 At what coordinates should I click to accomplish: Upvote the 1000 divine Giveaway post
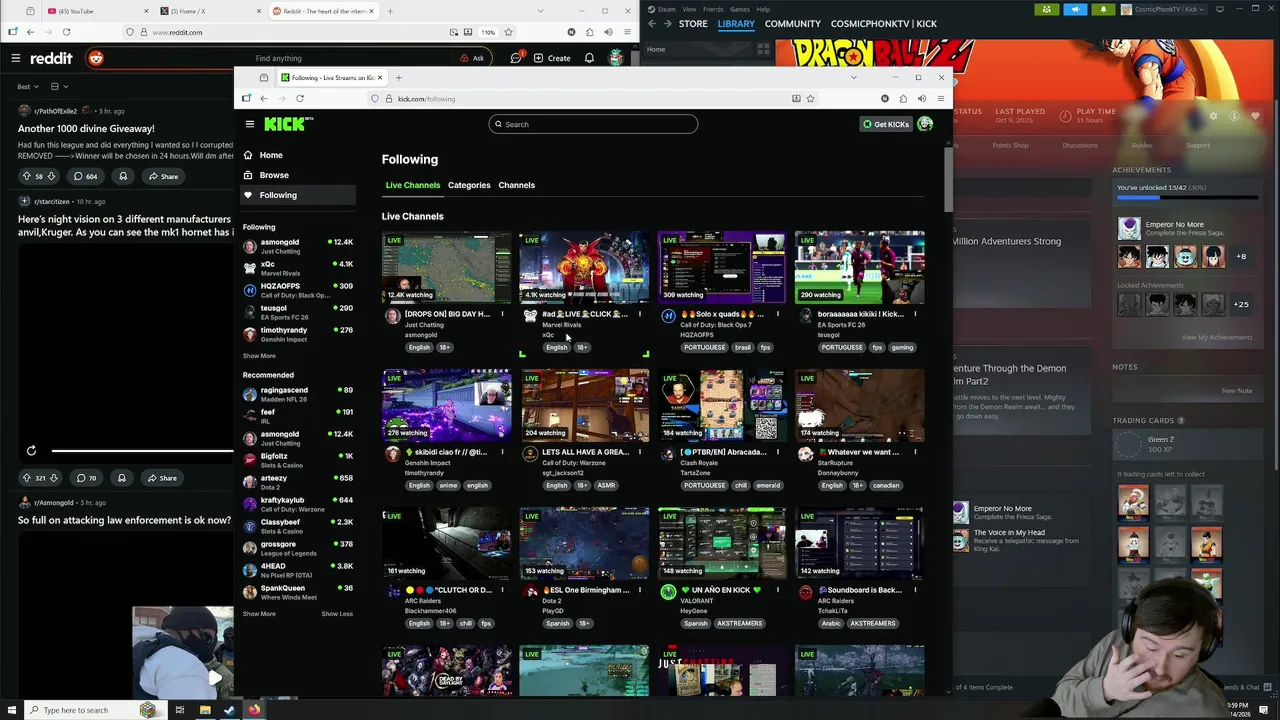coord(27,176)
